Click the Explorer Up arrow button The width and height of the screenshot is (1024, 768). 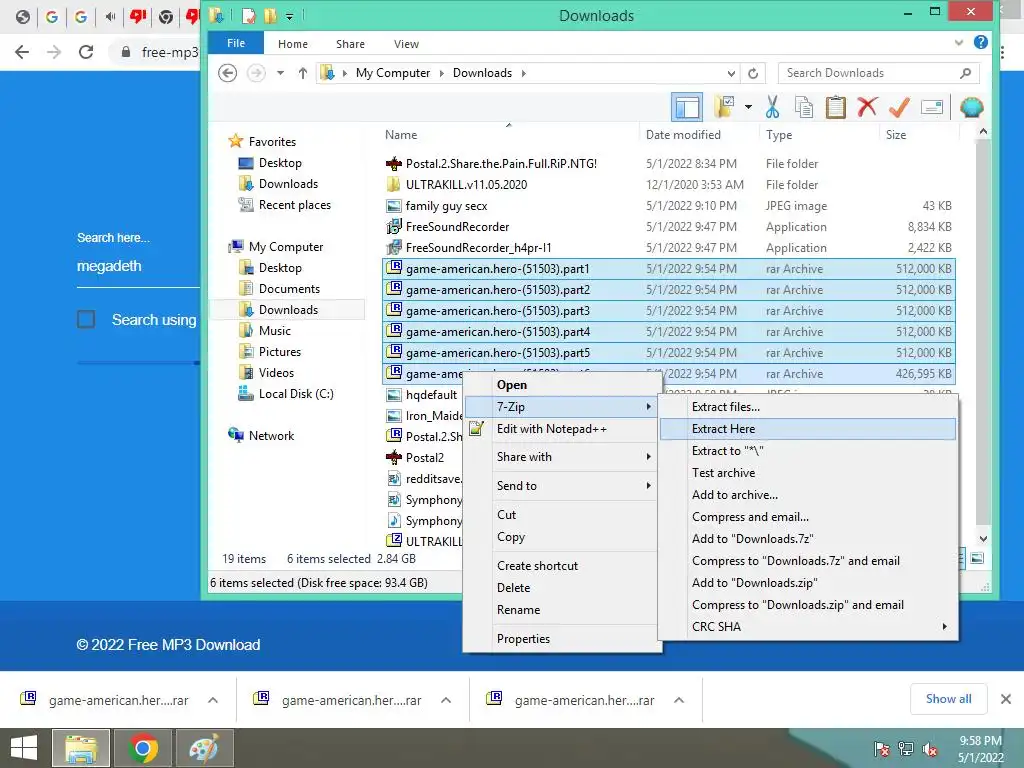[x=302, y=73]
